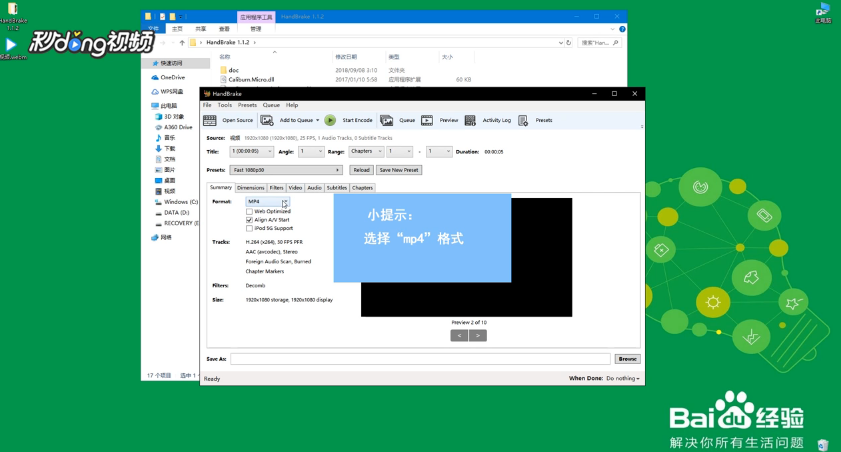Open the Explorer address bar history dropdown

[x=561, y=42]
